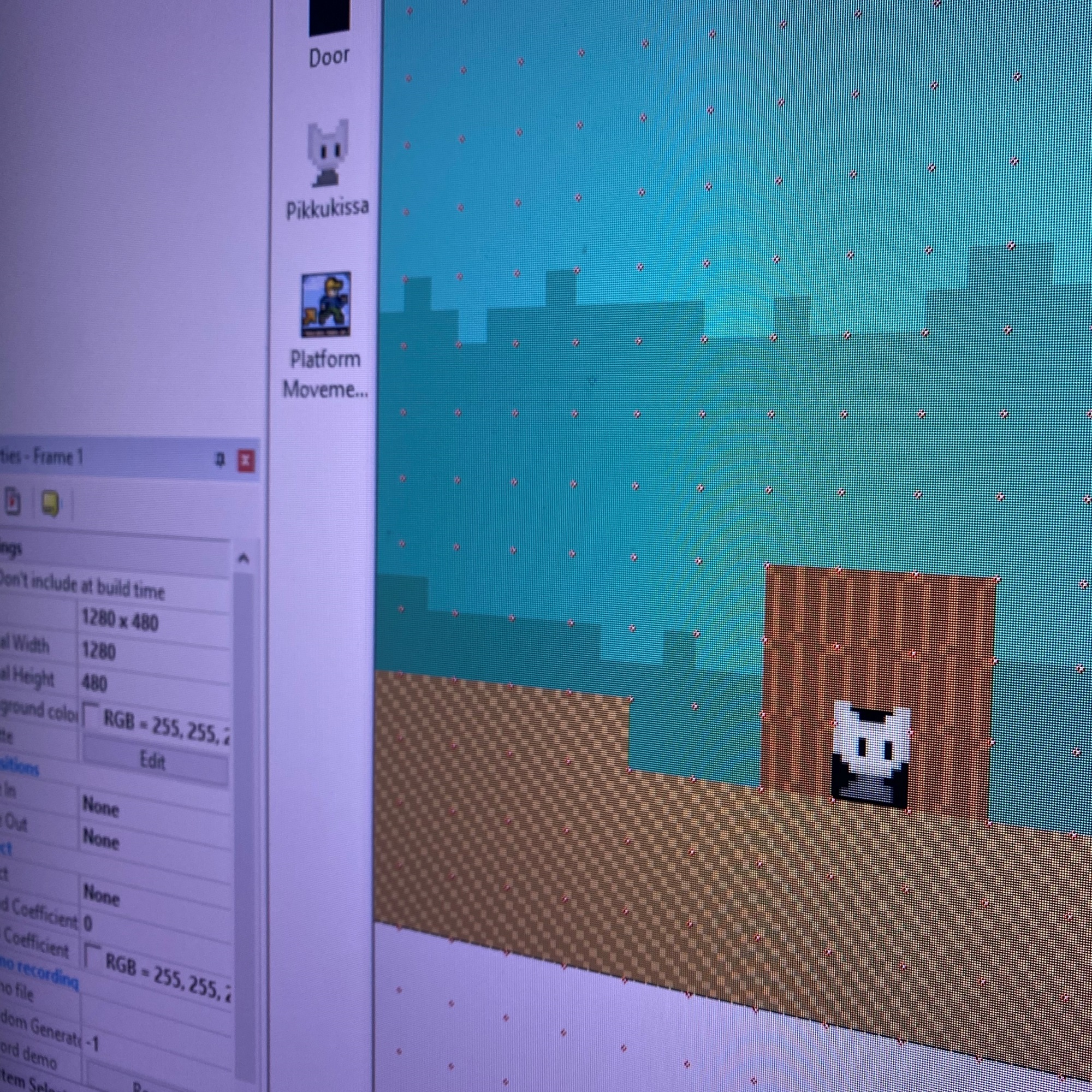Open the runtime options properties tab icon

click(13, 502)
